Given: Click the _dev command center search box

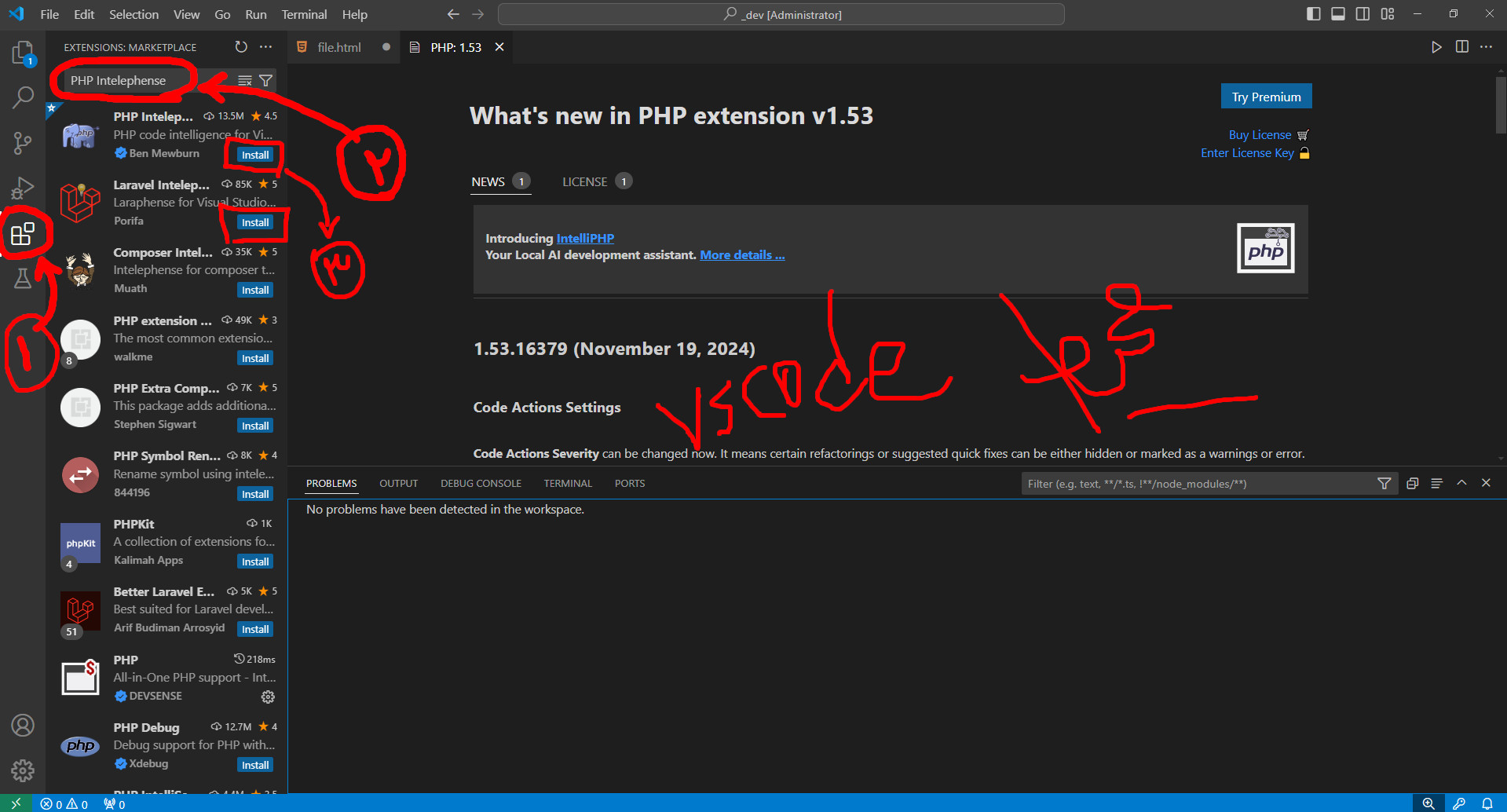Looking at the screenshot, I should click(781, 14).
